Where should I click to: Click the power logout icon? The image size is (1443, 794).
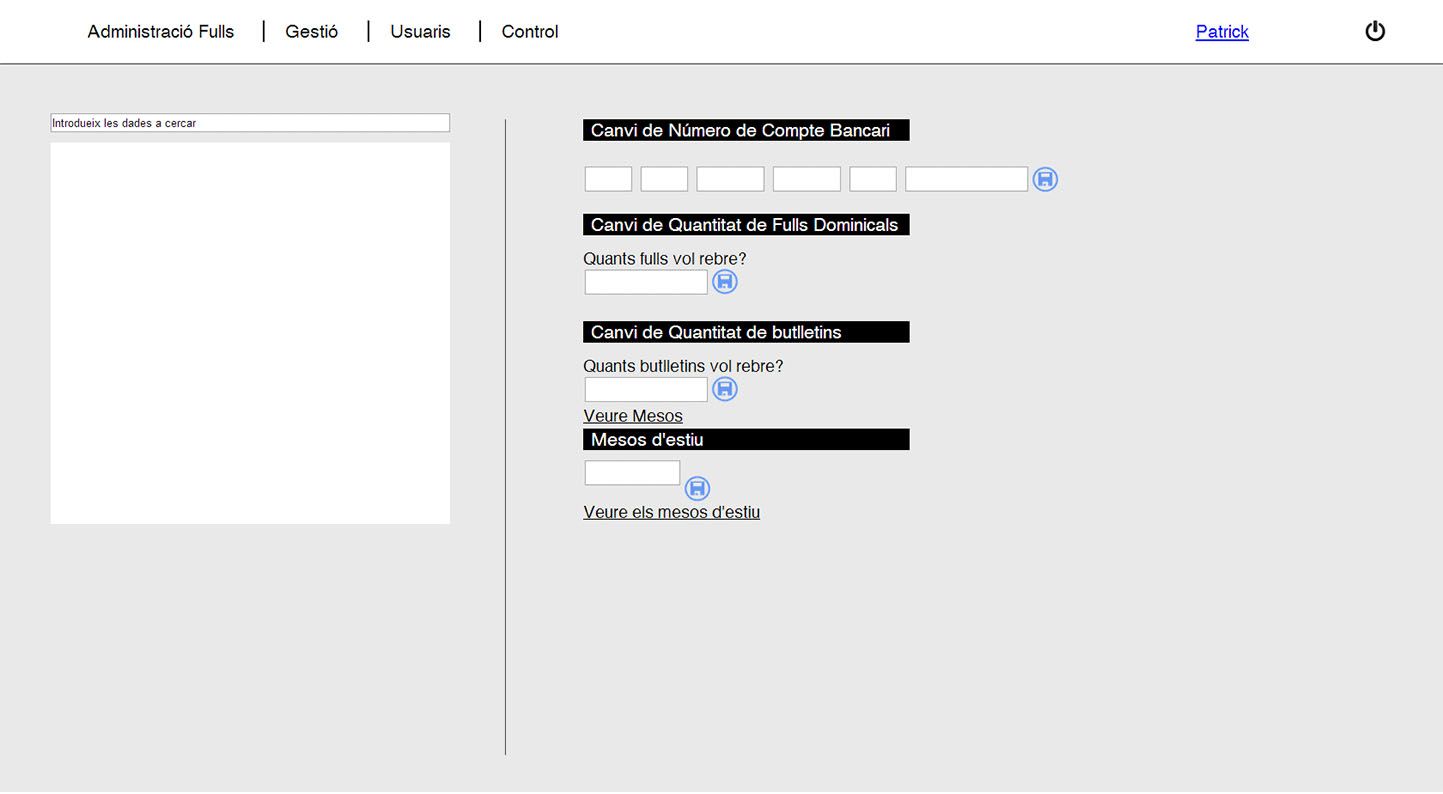coord(1375,31)
